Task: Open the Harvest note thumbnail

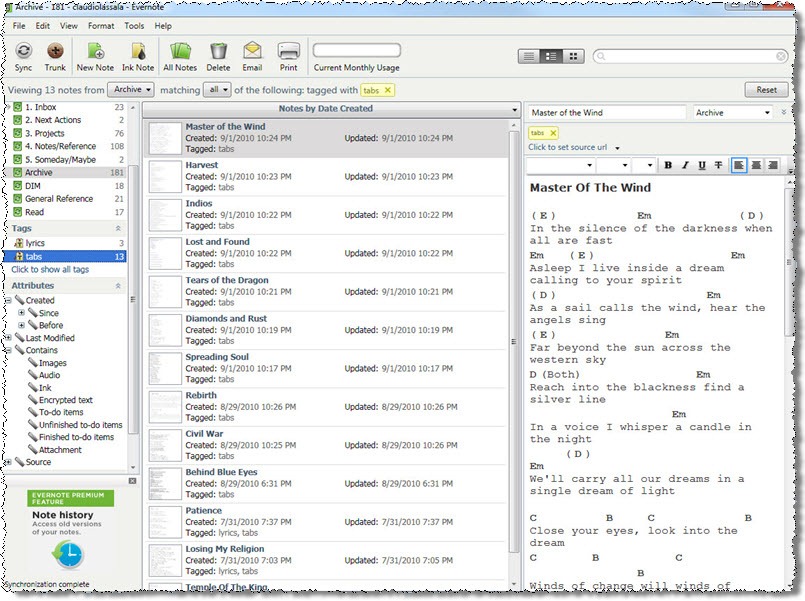Action: 165,177
